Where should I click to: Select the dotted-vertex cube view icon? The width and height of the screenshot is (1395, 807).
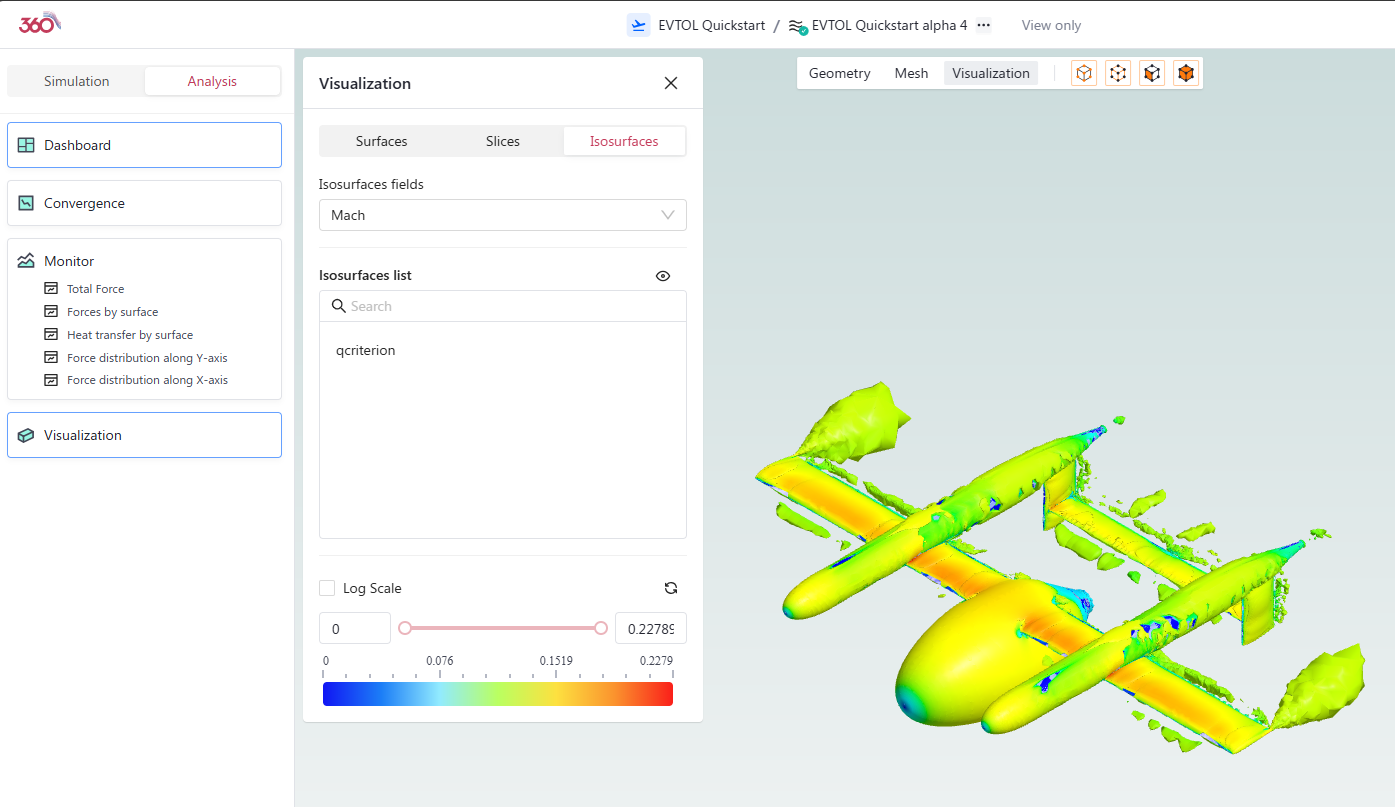(x=1118, y=73)
